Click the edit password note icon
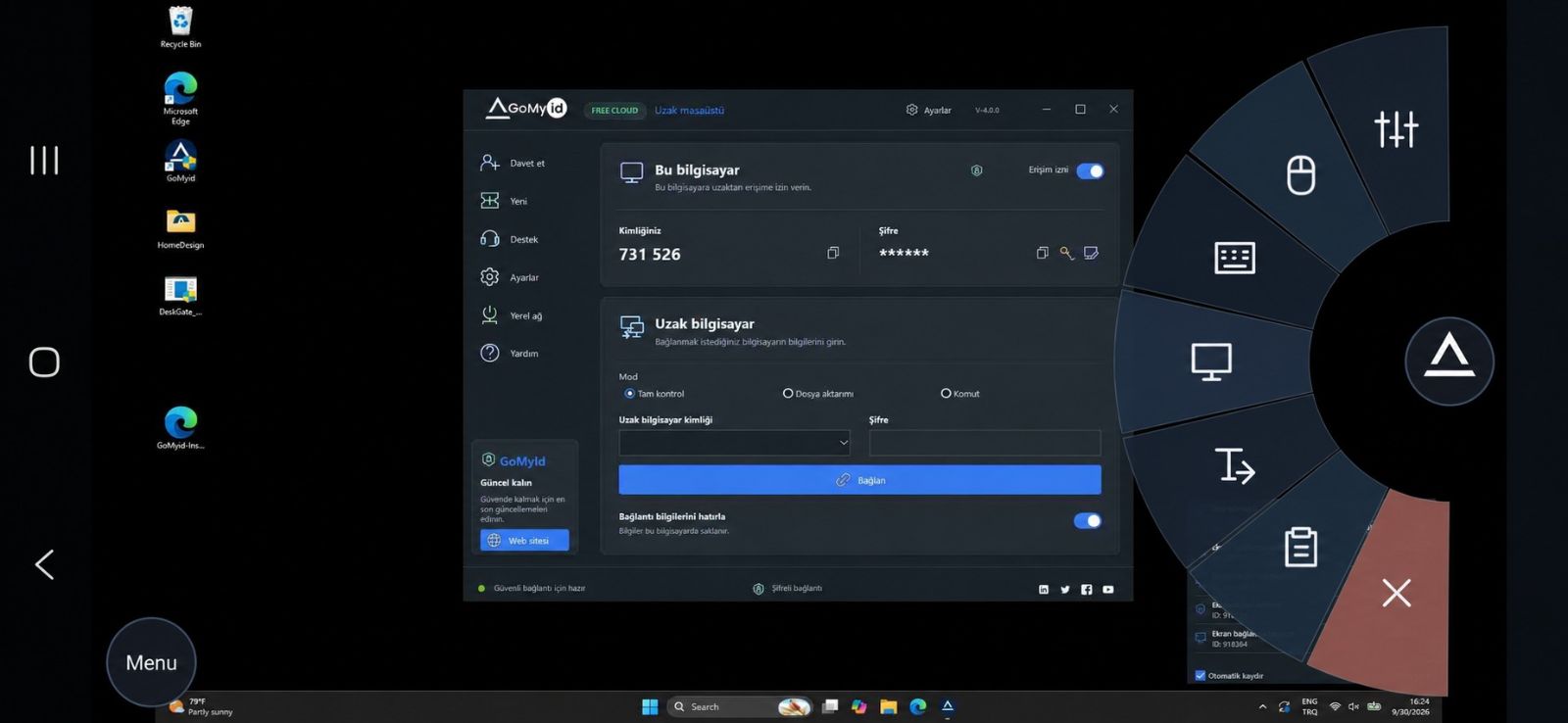 1091,253
